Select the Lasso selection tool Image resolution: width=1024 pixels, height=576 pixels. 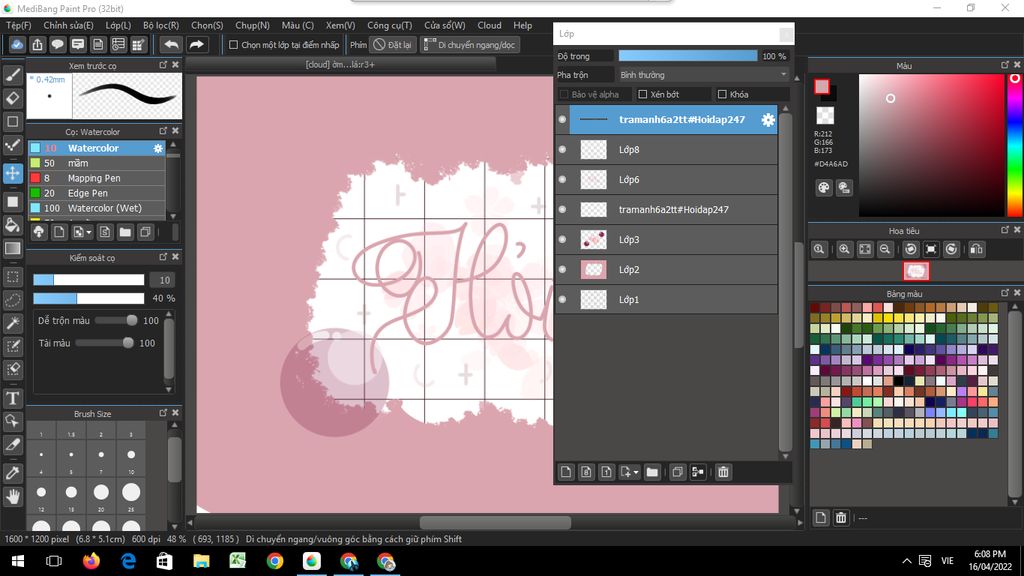click(x=12, y=300)
